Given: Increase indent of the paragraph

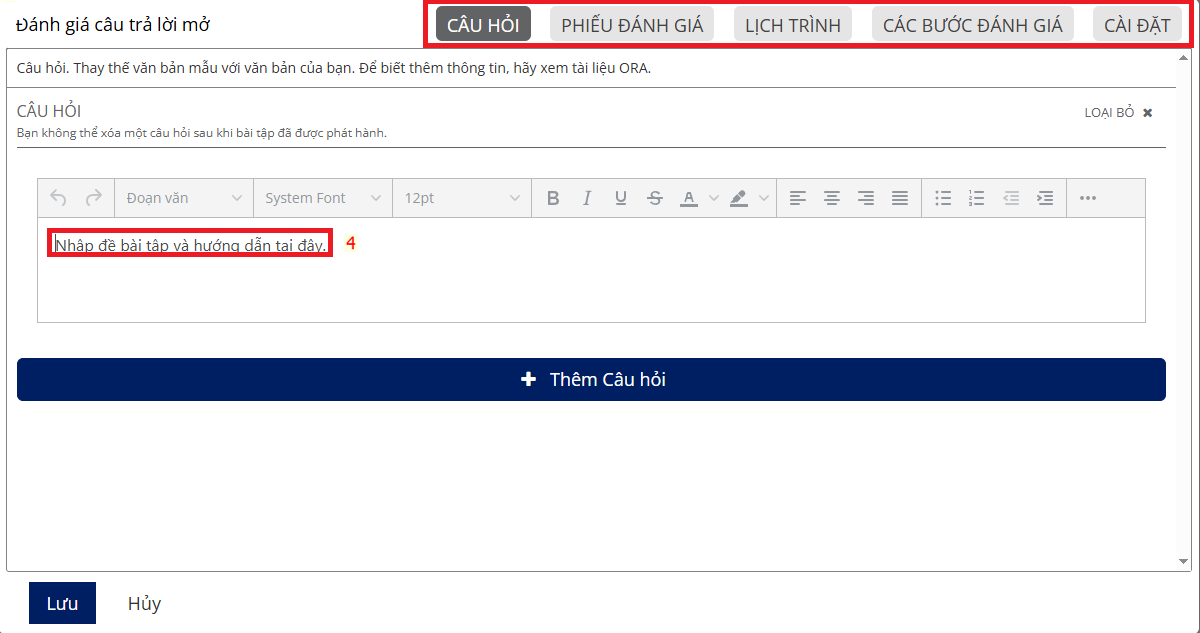Looking at the screenshot, I should click(1045, 198).
